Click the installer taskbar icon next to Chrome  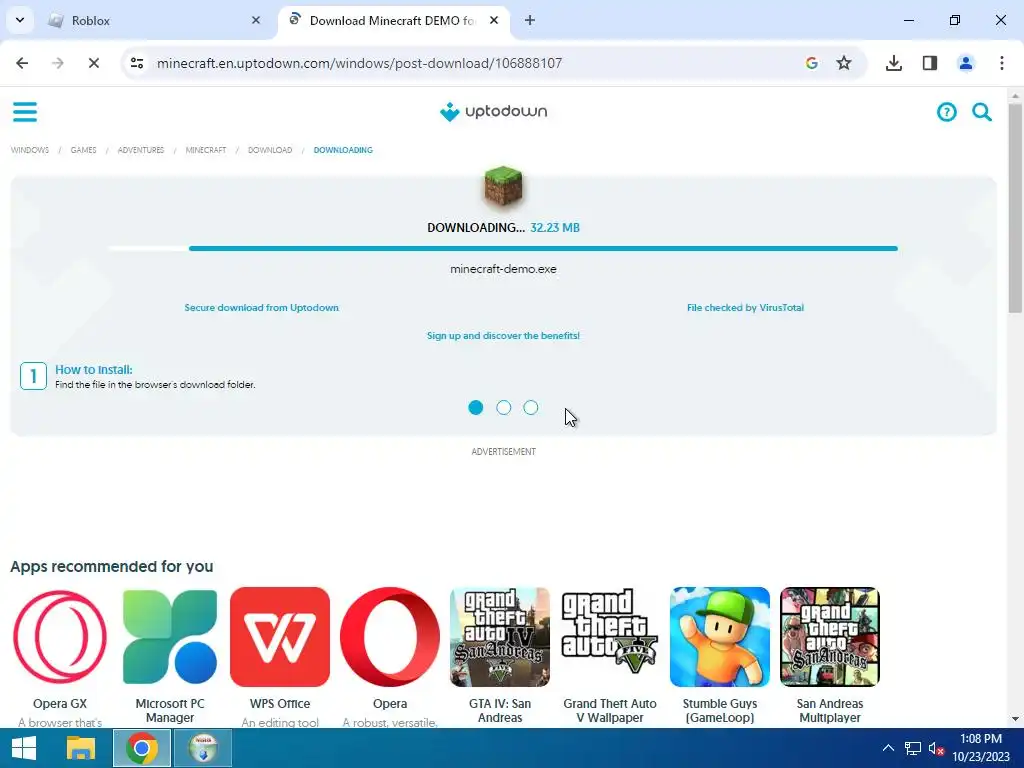coord(203,748)
